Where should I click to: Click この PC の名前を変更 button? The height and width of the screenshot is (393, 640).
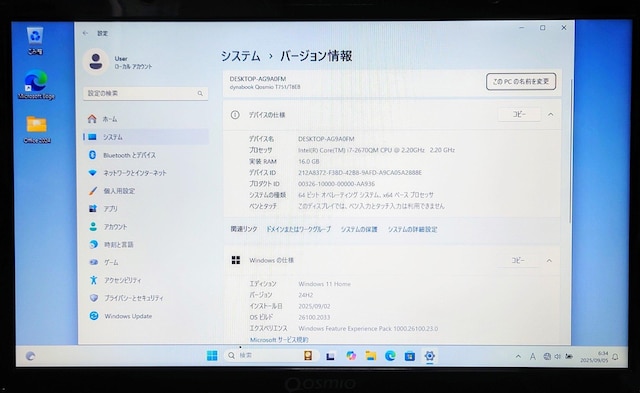coord(521,82)
